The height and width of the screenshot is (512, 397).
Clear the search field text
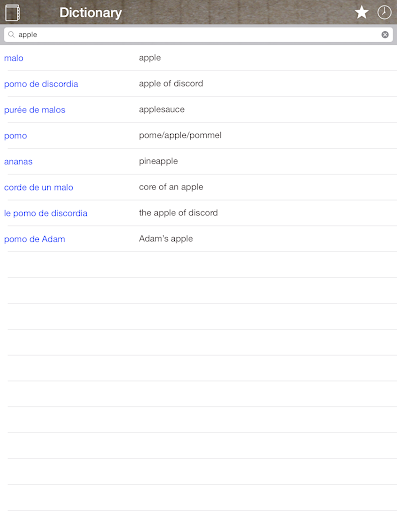tap(385, 35)
